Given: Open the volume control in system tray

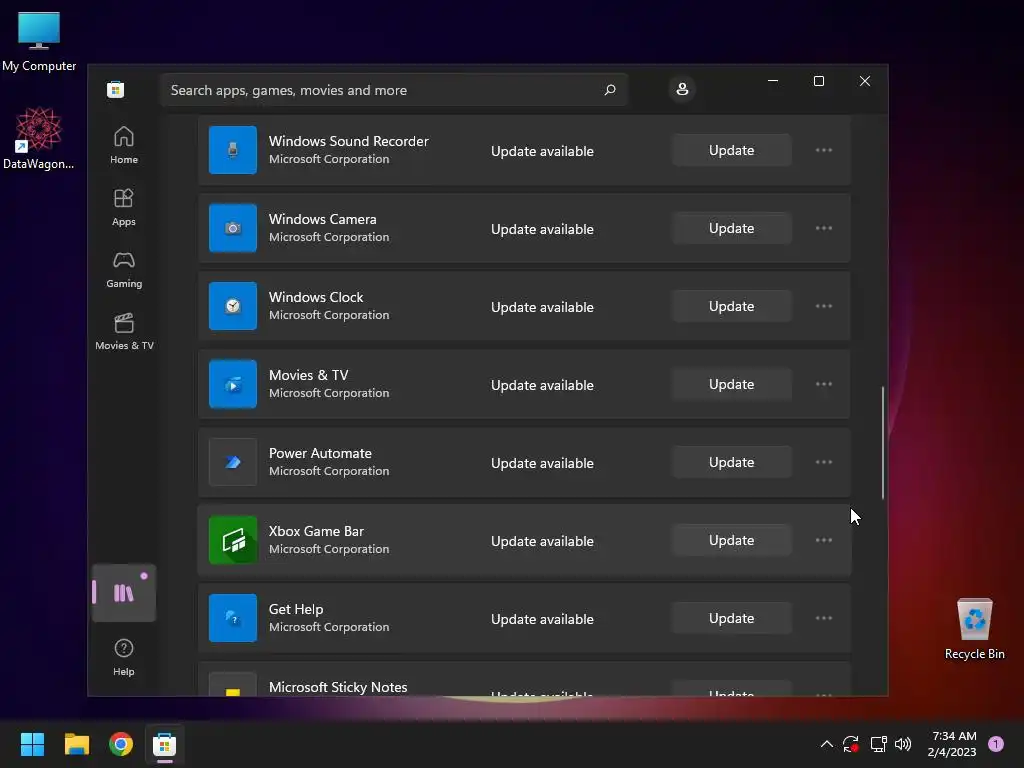Looking at the screenshot, I should coord(903,744).
